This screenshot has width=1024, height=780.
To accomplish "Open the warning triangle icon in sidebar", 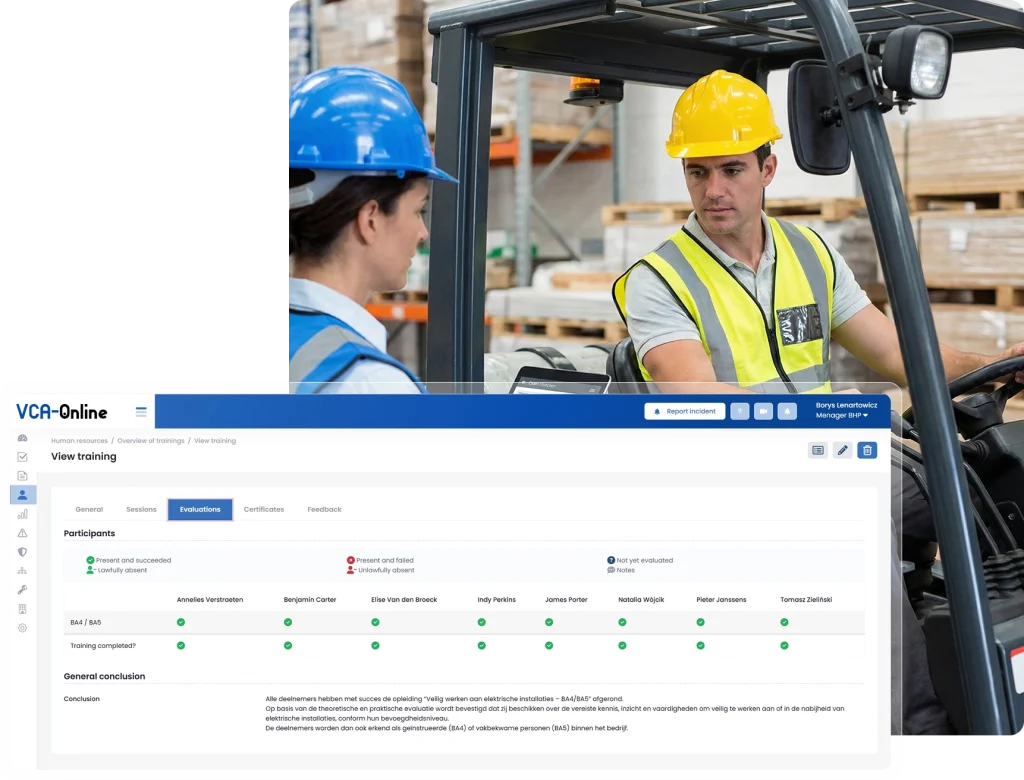I will (22, 533).
